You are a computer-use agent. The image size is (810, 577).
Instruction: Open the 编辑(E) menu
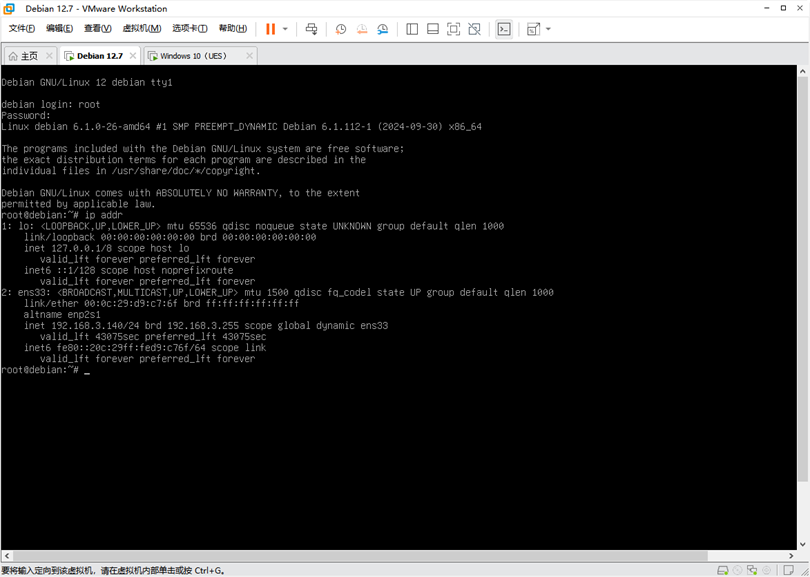59,28
